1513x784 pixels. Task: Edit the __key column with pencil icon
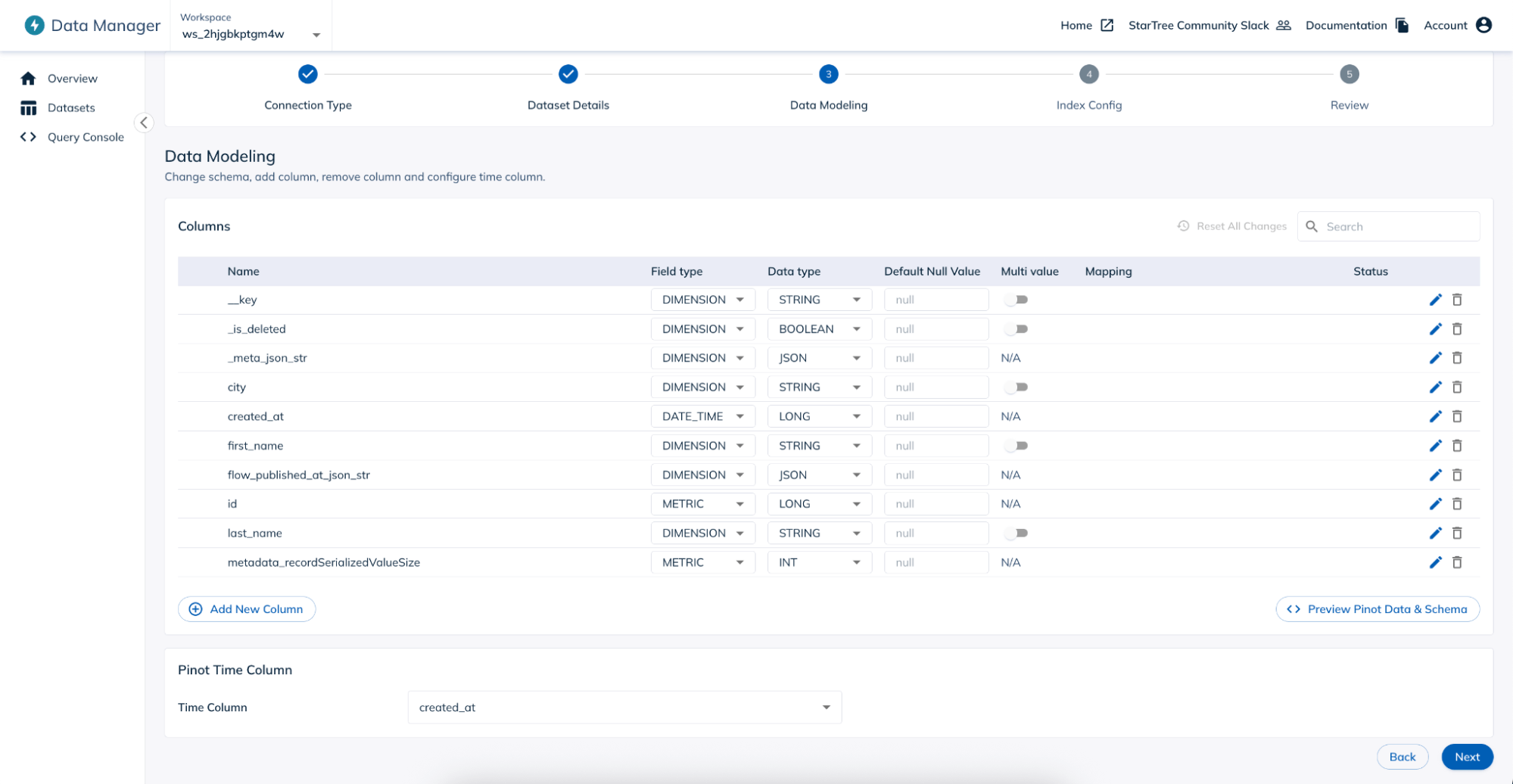(1435, 300)
